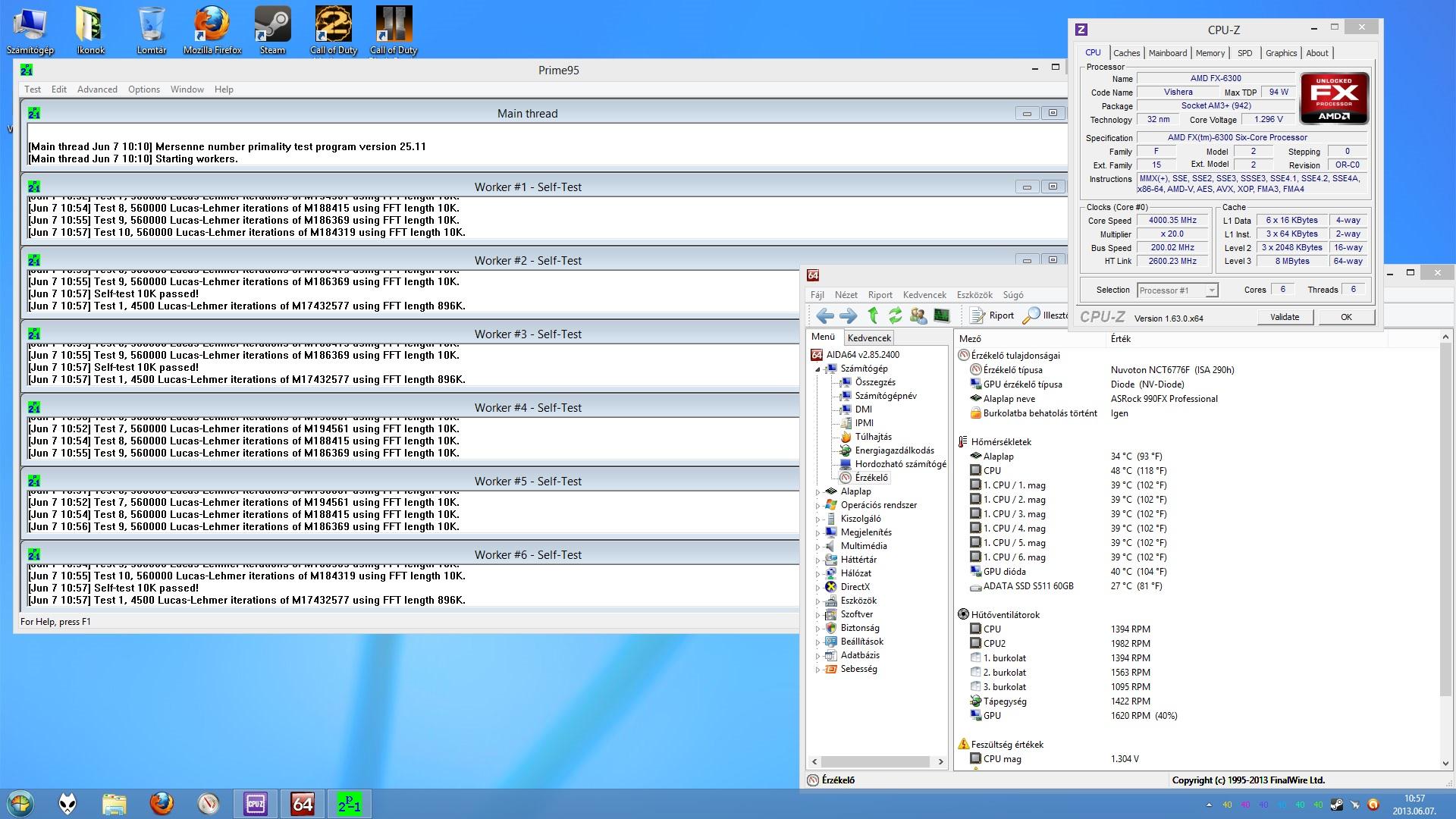
Task: Collapse the Számítógép tree node
Action: 818,369
